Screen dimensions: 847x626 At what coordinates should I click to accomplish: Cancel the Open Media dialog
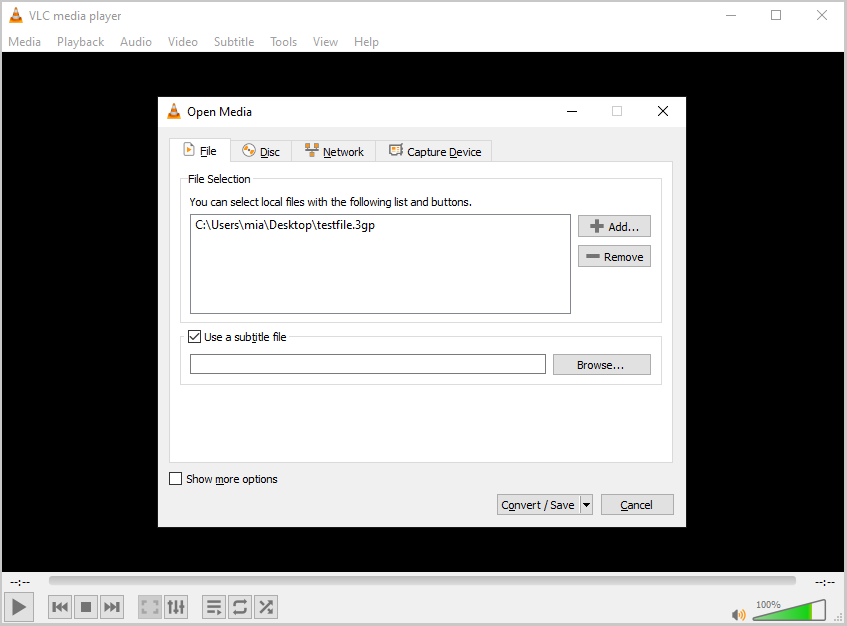coord(637,505)
